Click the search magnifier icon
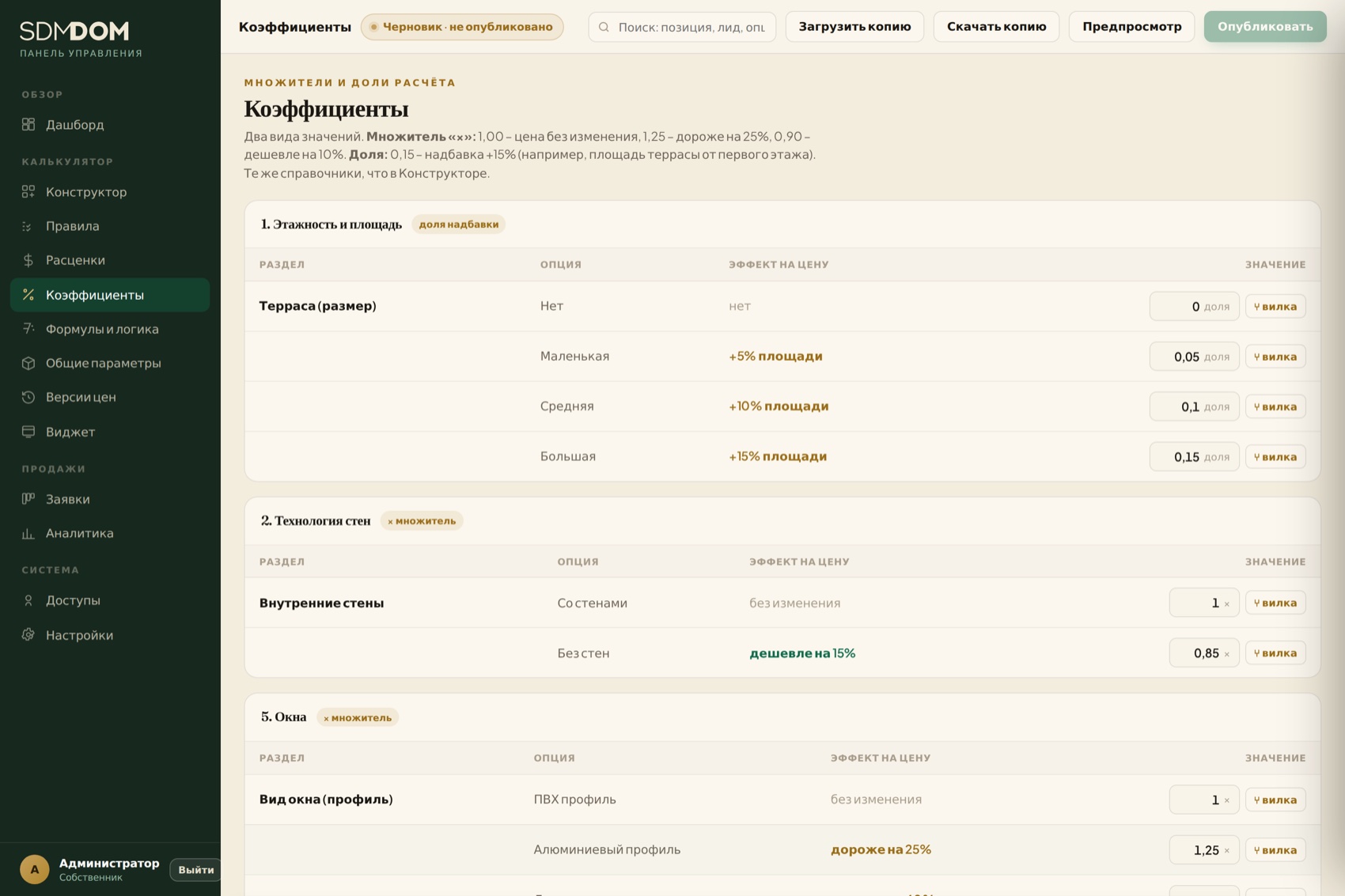Screen dimensions: 1345x896 coord(604,27)
